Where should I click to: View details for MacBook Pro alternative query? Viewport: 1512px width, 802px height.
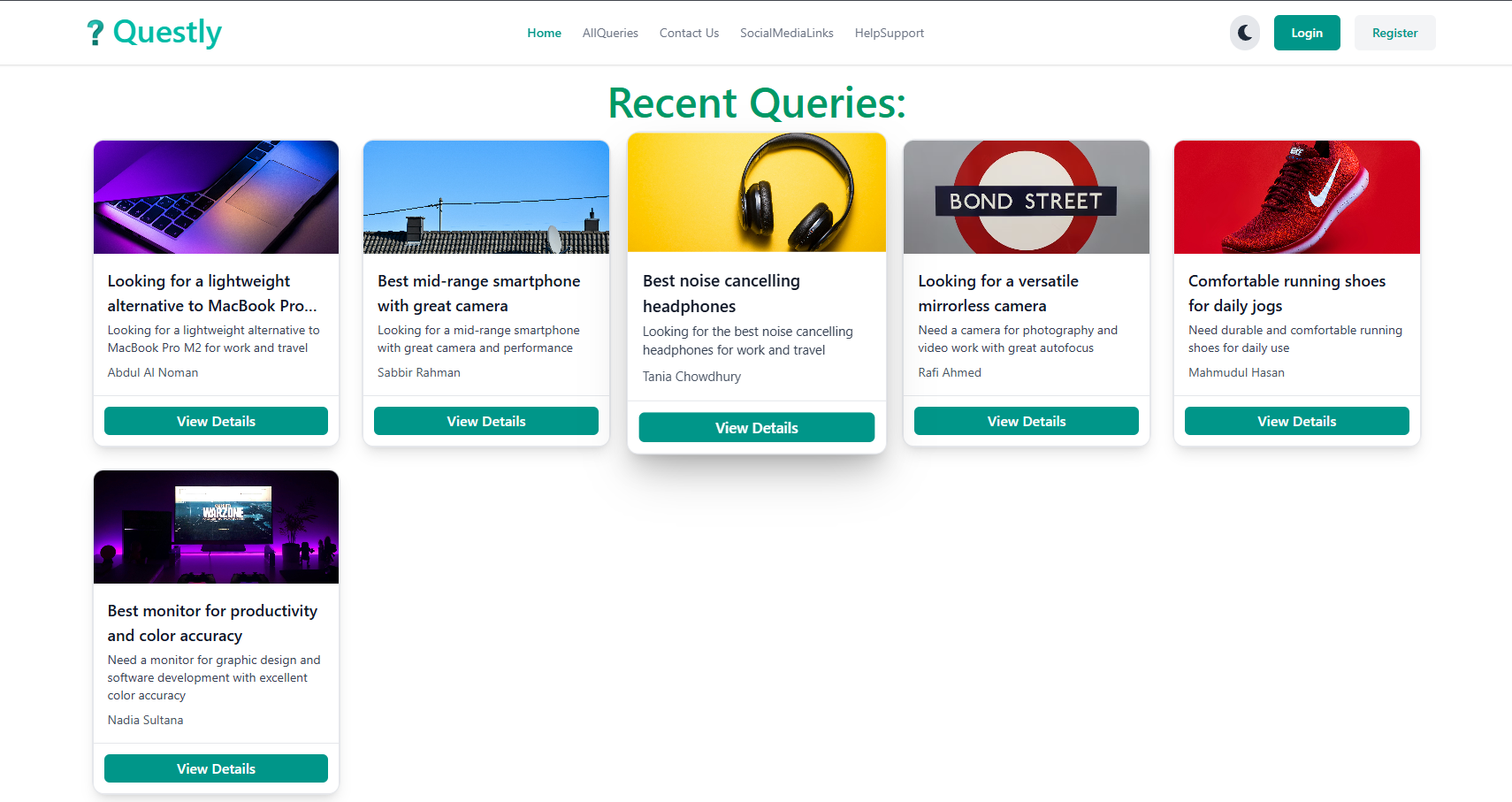[216, 421]
